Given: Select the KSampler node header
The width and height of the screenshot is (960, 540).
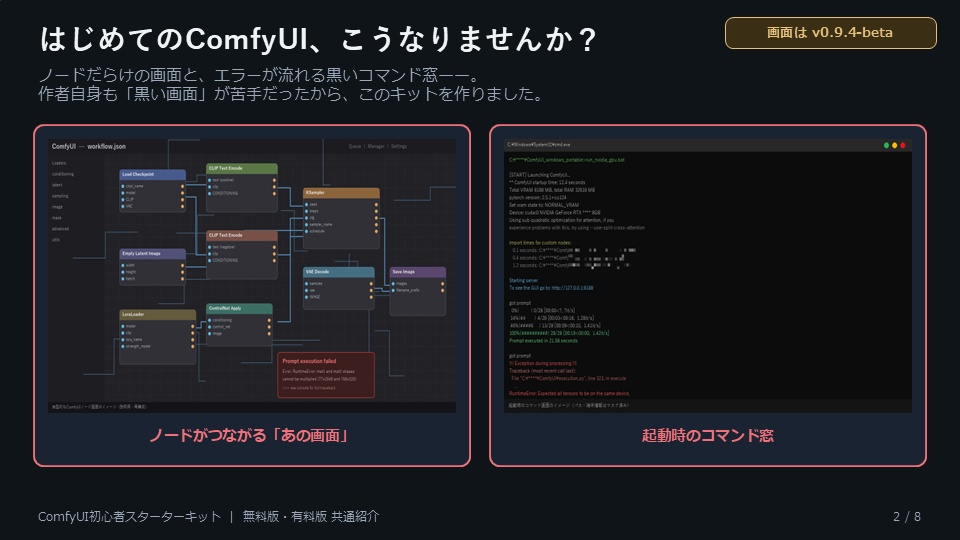Looking at the screenshot, I should tap(341, 193).
